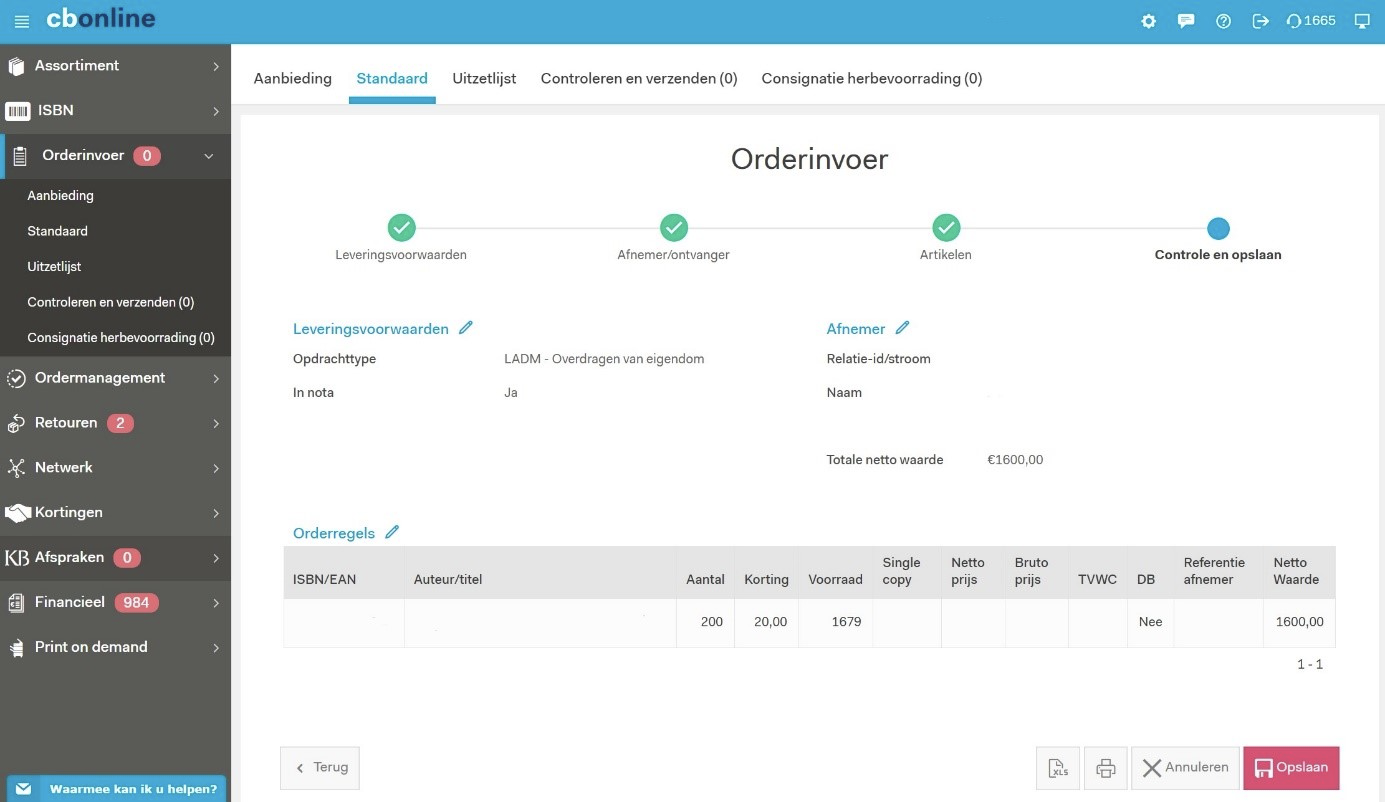Select the Controle en opslaan step circle
The image size is (1385, 802).
pos(1218,229)
